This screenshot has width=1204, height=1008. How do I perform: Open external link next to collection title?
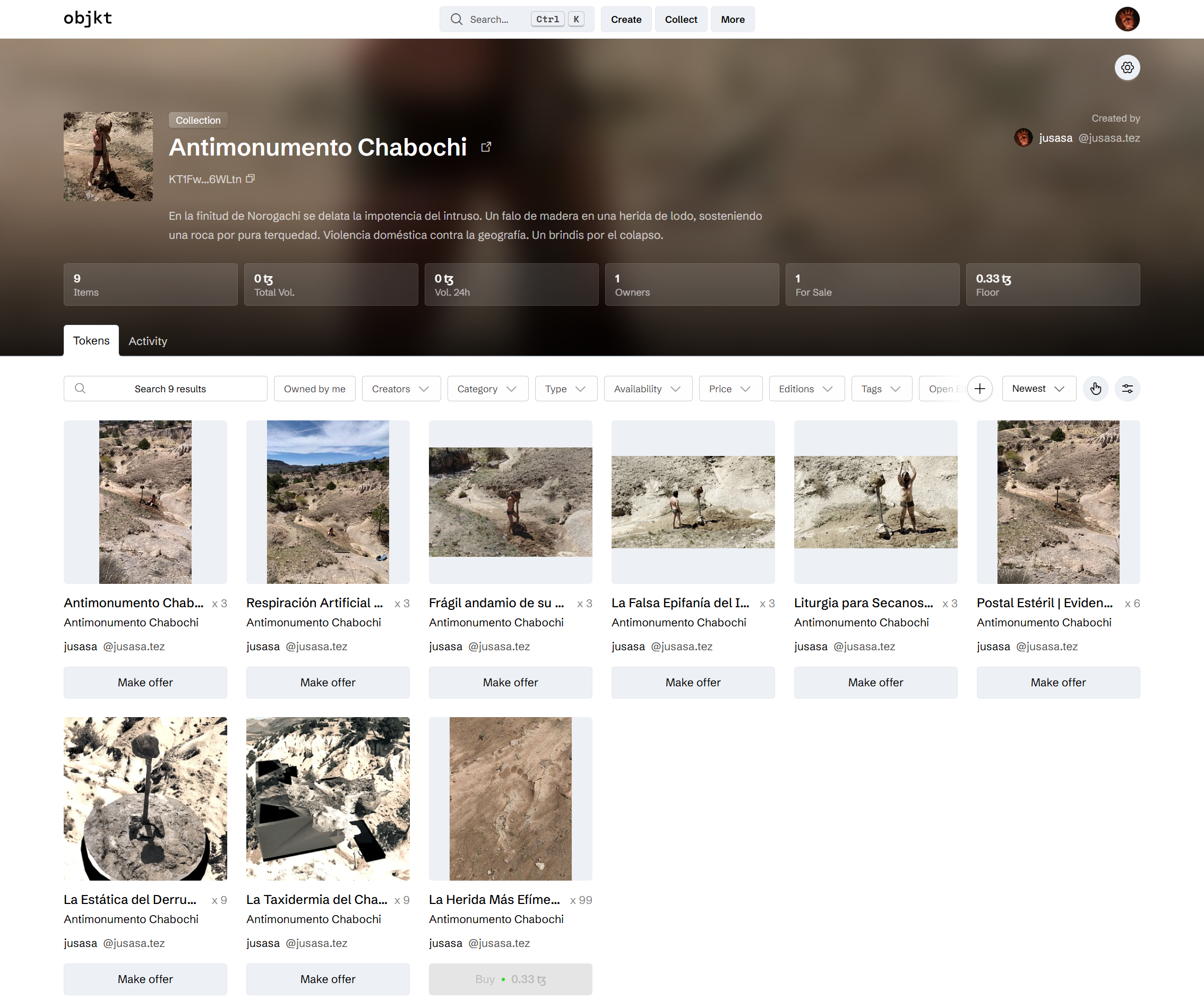(x=486, y=148)
